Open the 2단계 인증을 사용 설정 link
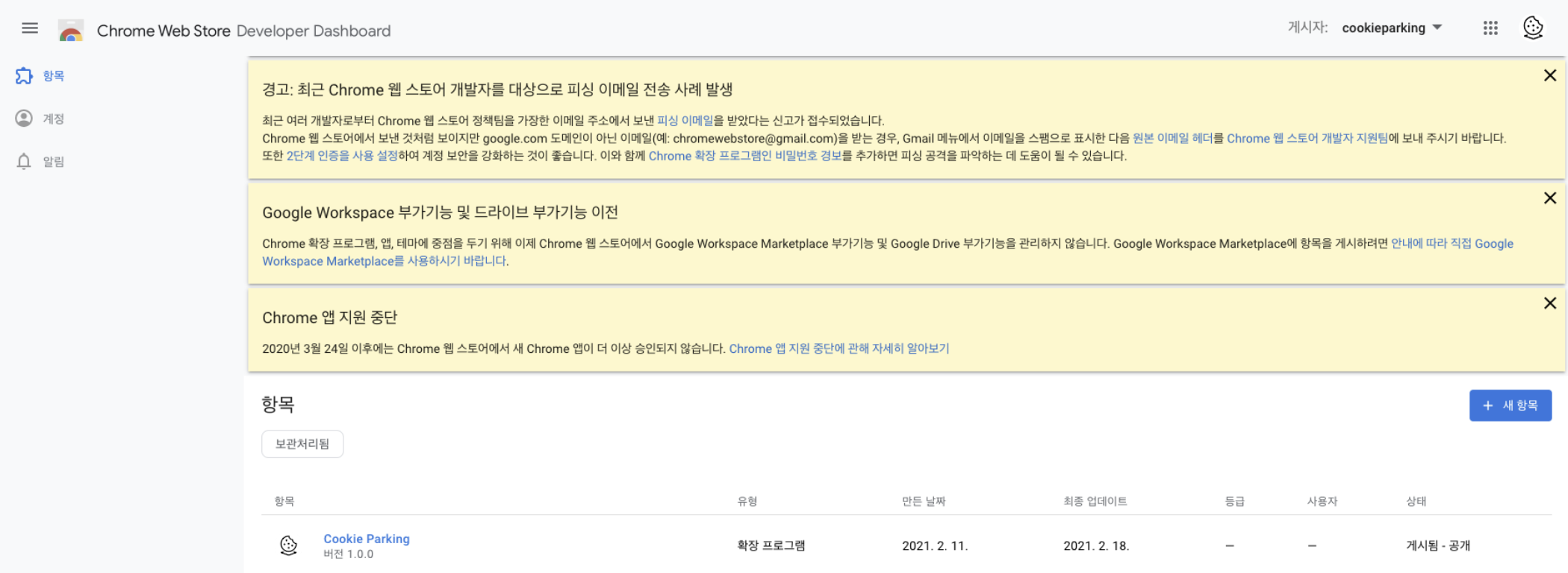Screen dimensions: 1568x573 point(342,155)
